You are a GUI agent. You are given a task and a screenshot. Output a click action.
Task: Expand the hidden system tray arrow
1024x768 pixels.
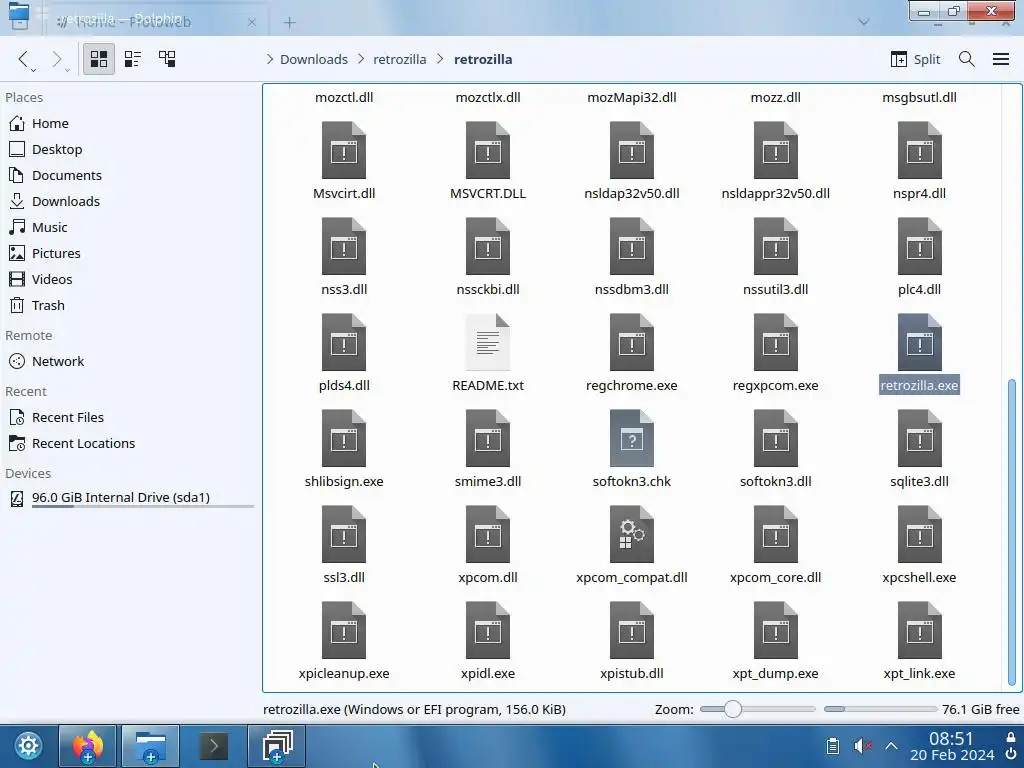tap(891, 746)
